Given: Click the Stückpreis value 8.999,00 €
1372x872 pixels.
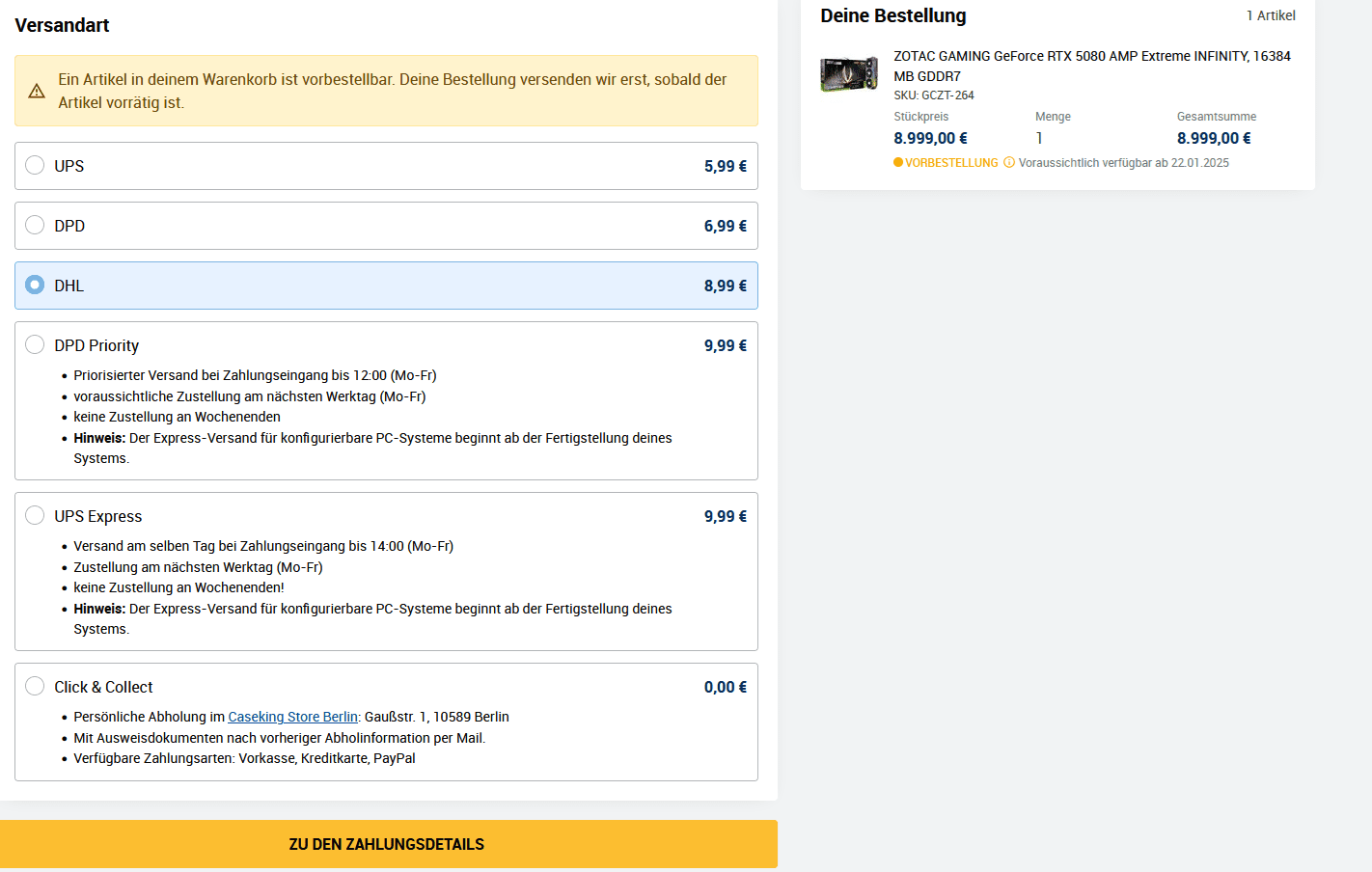Looking at the screenshot, I should [930, 138].
